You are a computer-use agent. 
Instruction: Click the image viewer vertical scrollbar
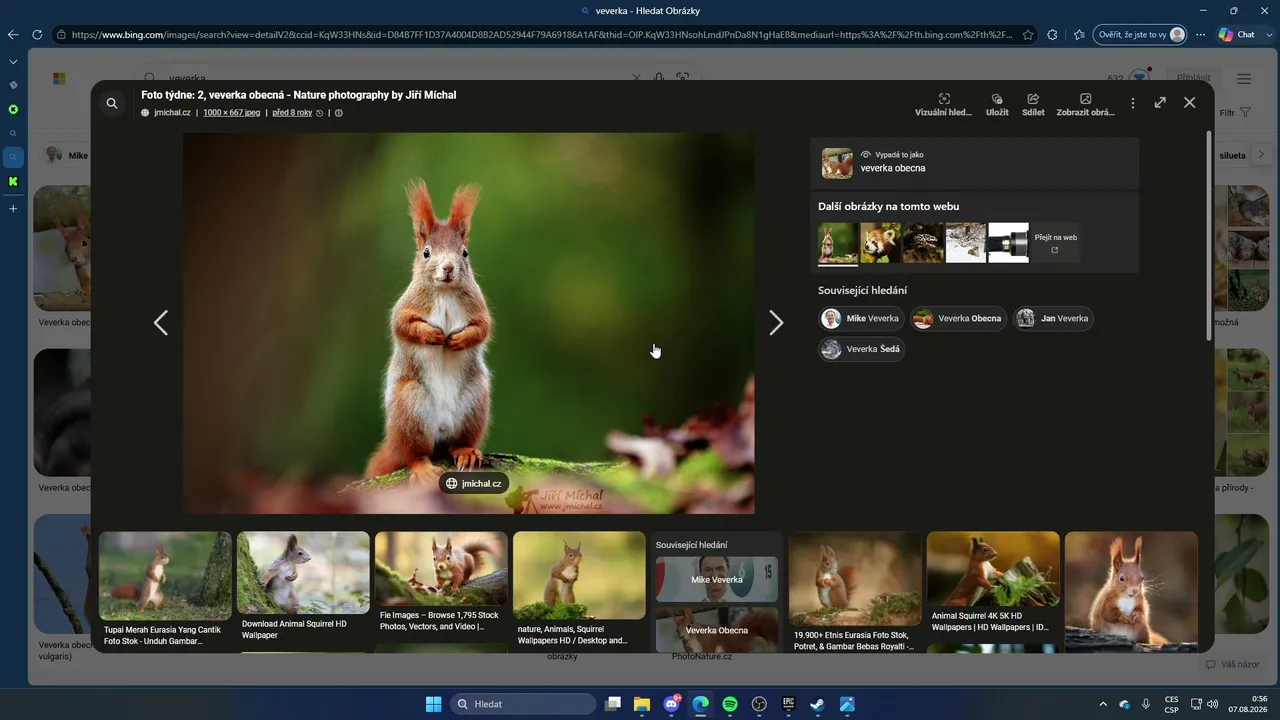1209,235
